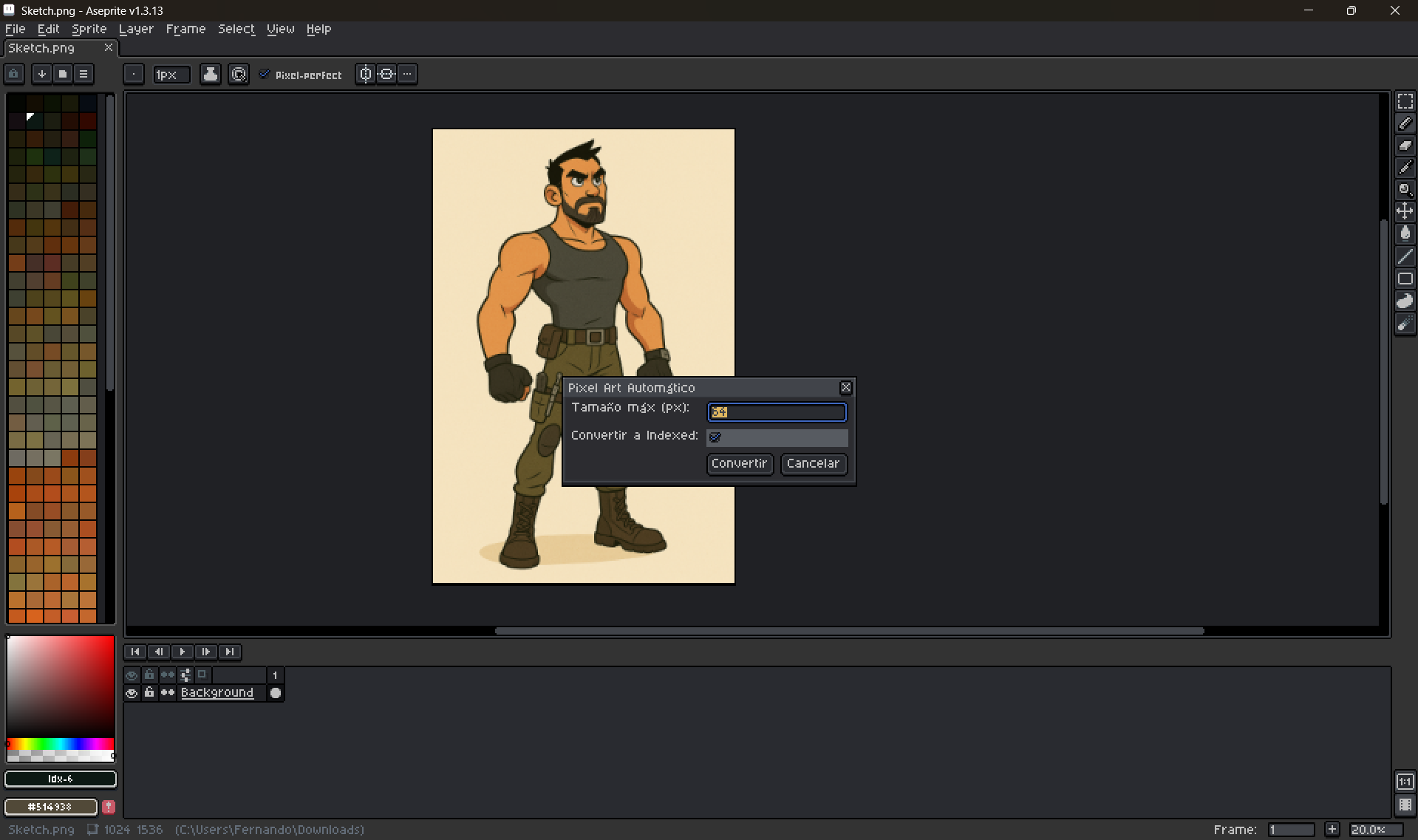Open the View menu
1418x840 pixels.
click(281, 29)
